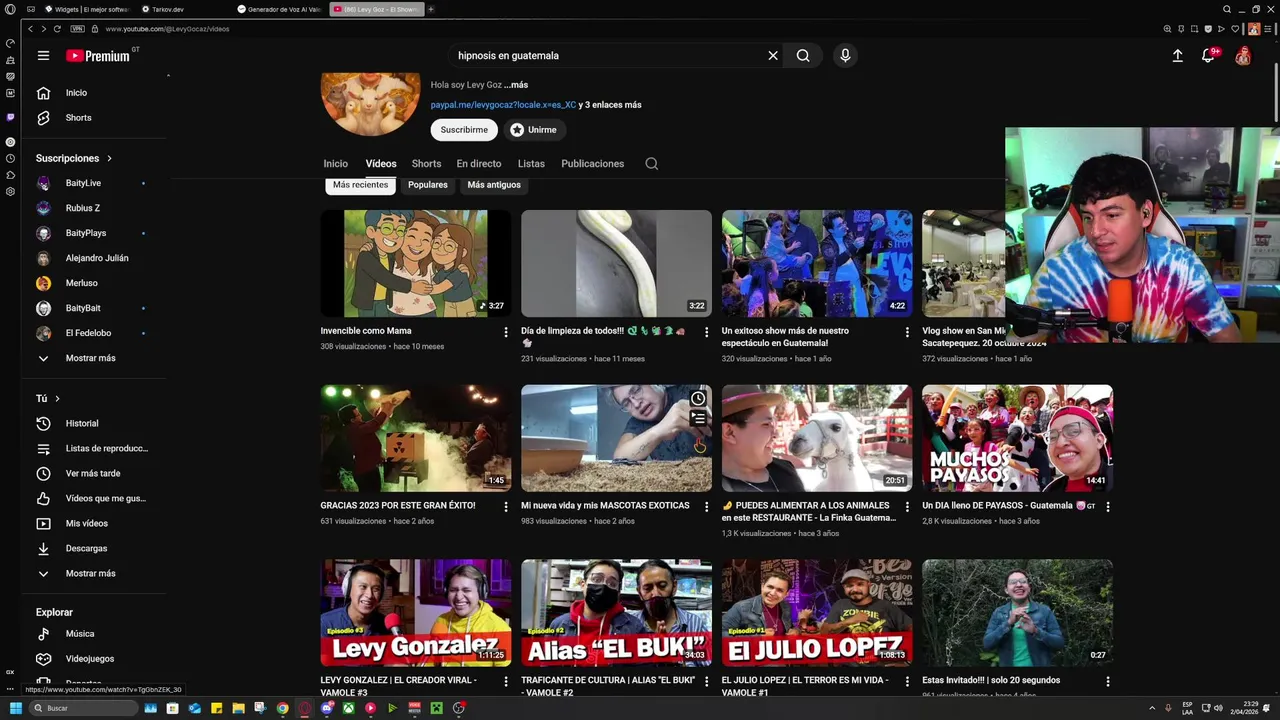Open Listas de reproducción in sidebar

pyautogui.click(x=93, y=449)
